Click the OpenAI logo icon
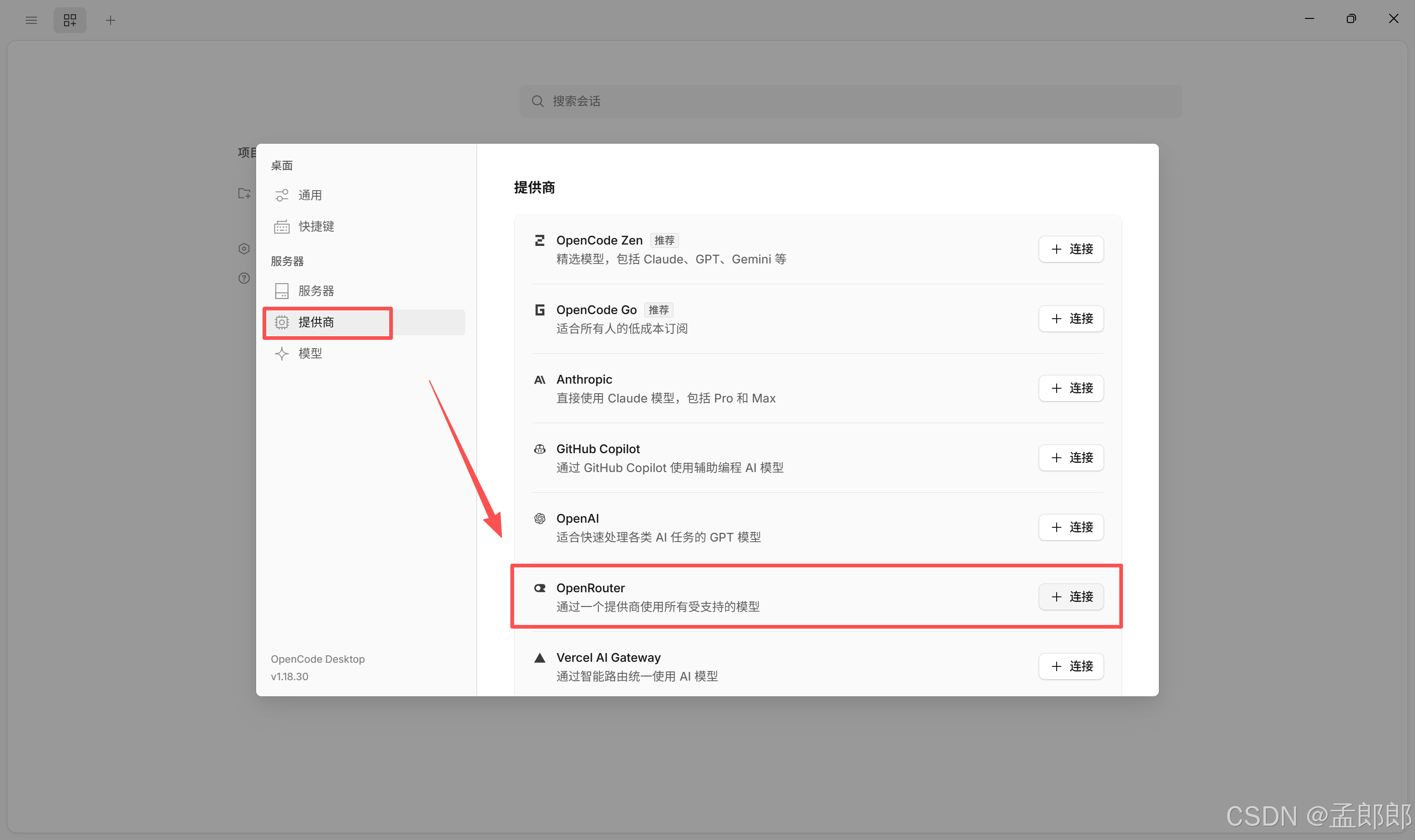Viewport: 1415px width, 840px height. (539, 519)
